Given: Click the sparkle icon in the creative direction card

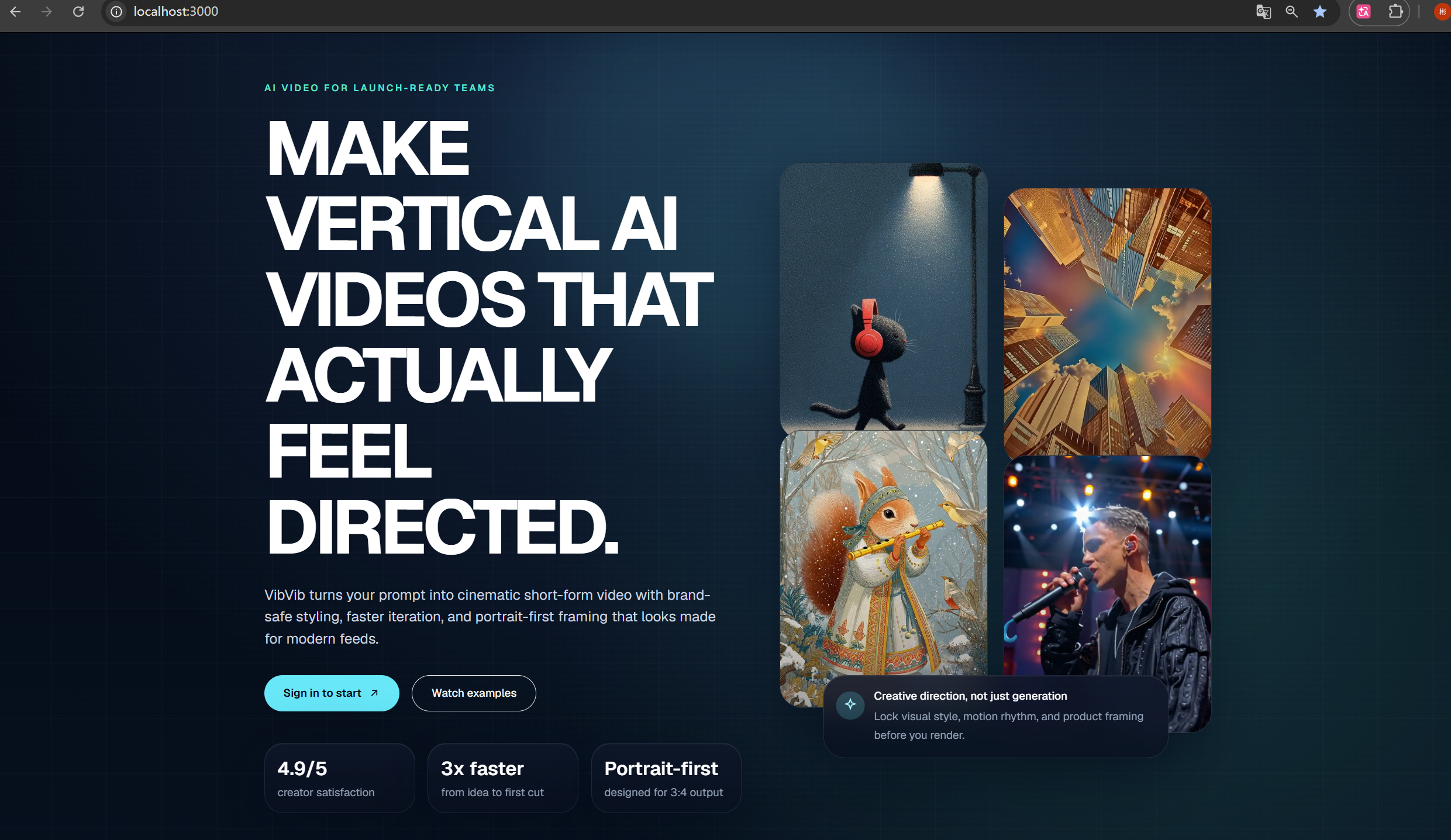Looking at the screenshot, I should tap(850, 704).
